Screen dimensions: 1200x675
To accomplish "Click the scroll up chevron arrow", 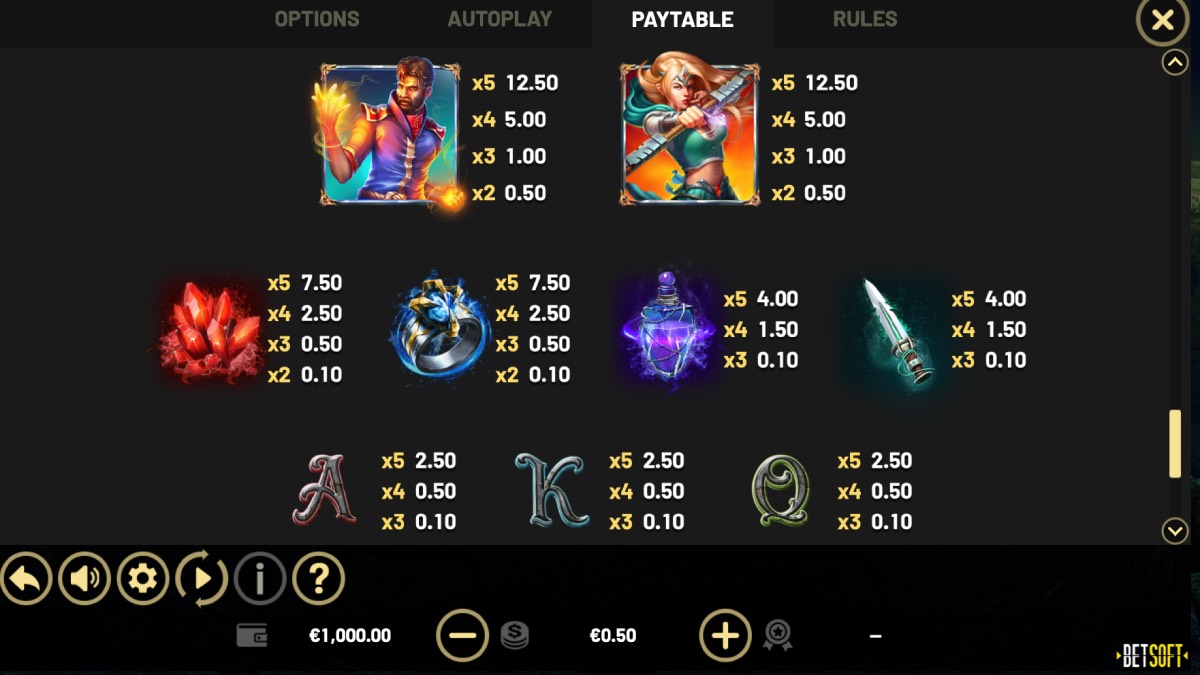I will pyautogui.click(x=1175, y=63).
